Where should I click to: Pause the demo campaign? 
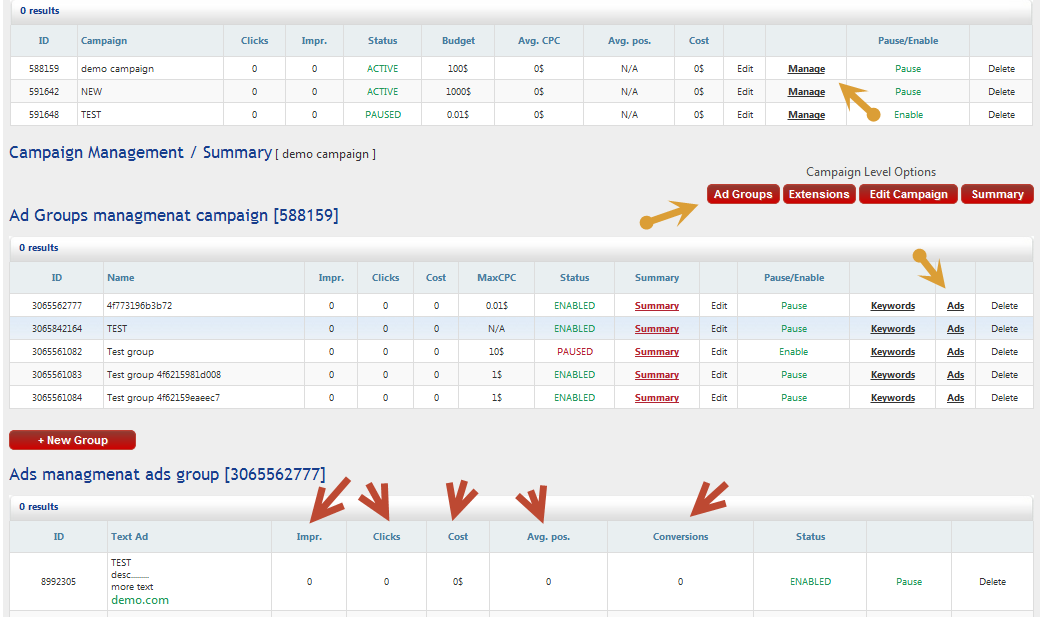[908, 69]
